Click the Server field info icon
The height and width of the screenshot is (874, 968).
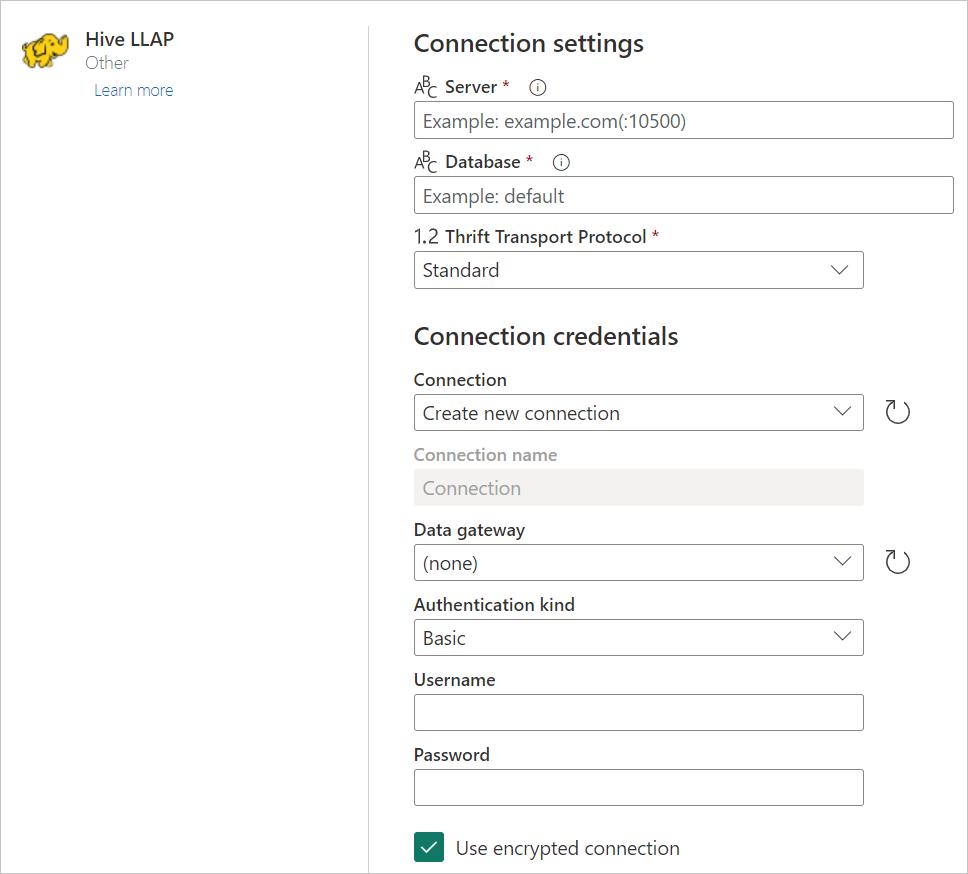pyautogui.click(x=537, y=88)
